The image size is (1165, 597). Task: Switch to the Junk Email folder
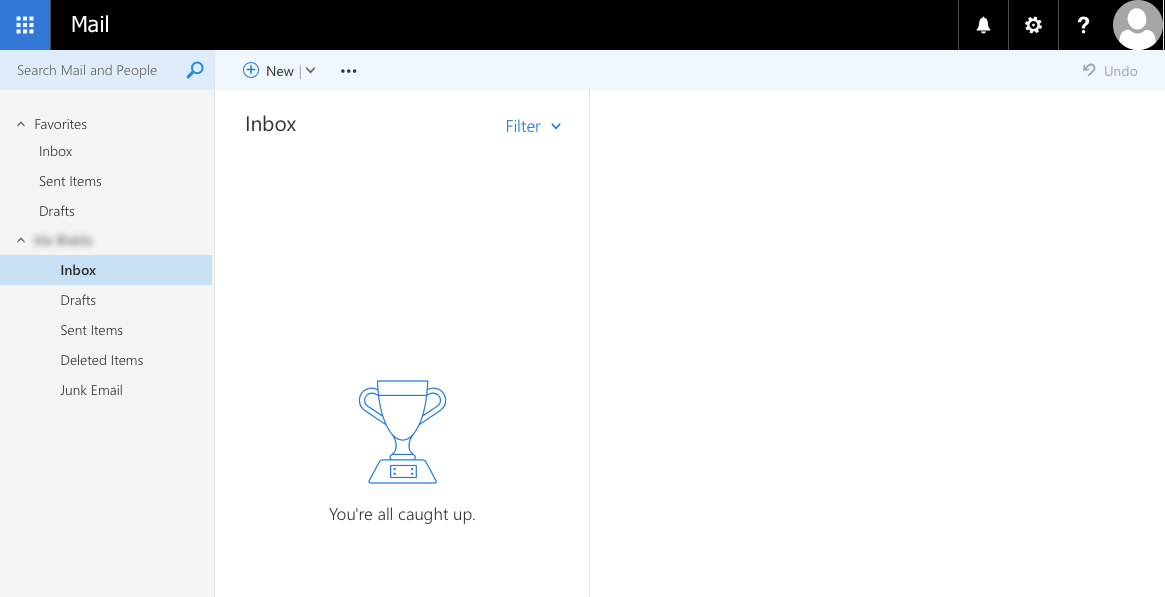click(91, 390)
